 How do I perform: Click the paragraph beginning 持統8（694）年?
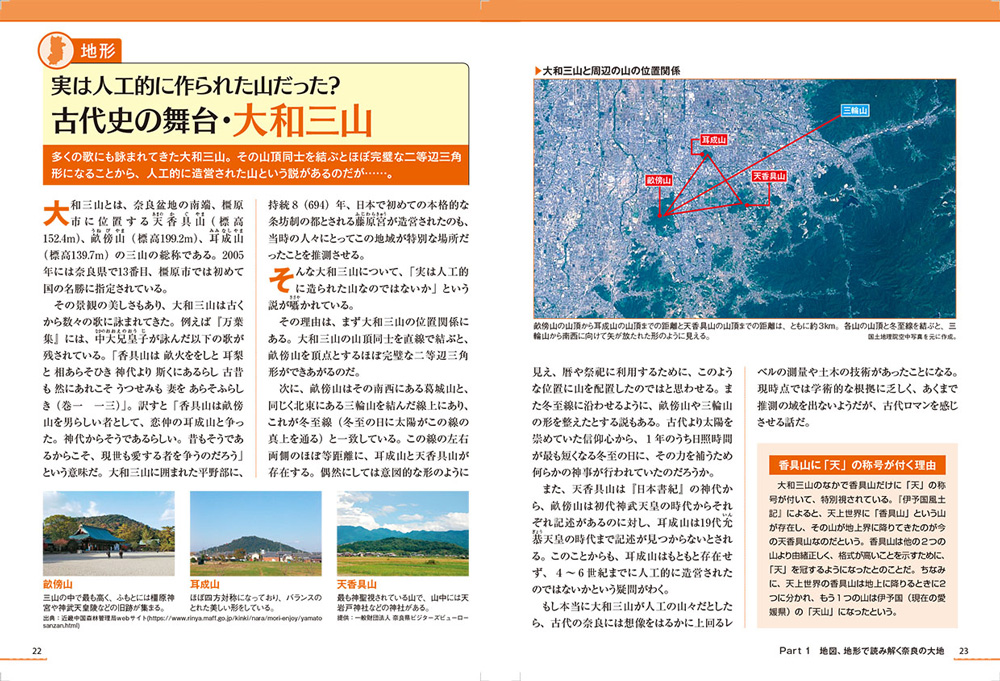368,230
